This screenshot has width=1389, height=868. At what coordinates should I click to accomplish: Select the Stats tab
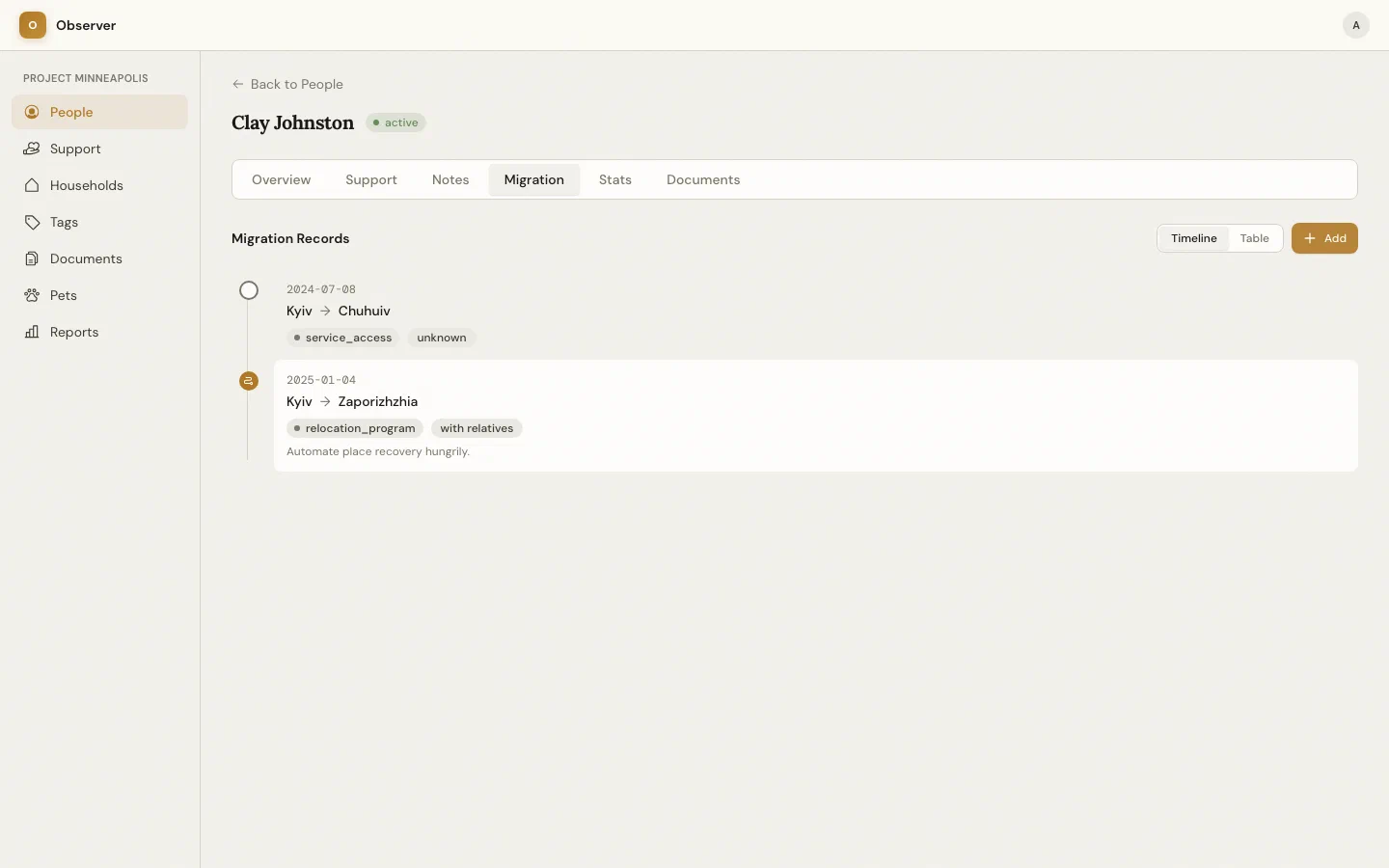point(614,179)
